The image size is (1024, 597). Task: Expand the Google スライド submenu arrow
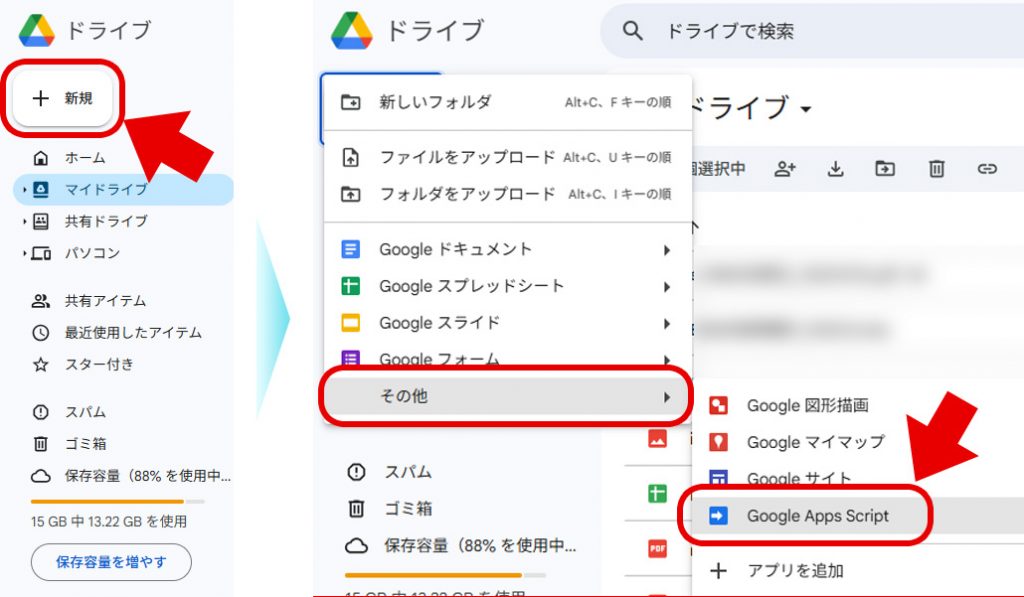coord(667,323)
